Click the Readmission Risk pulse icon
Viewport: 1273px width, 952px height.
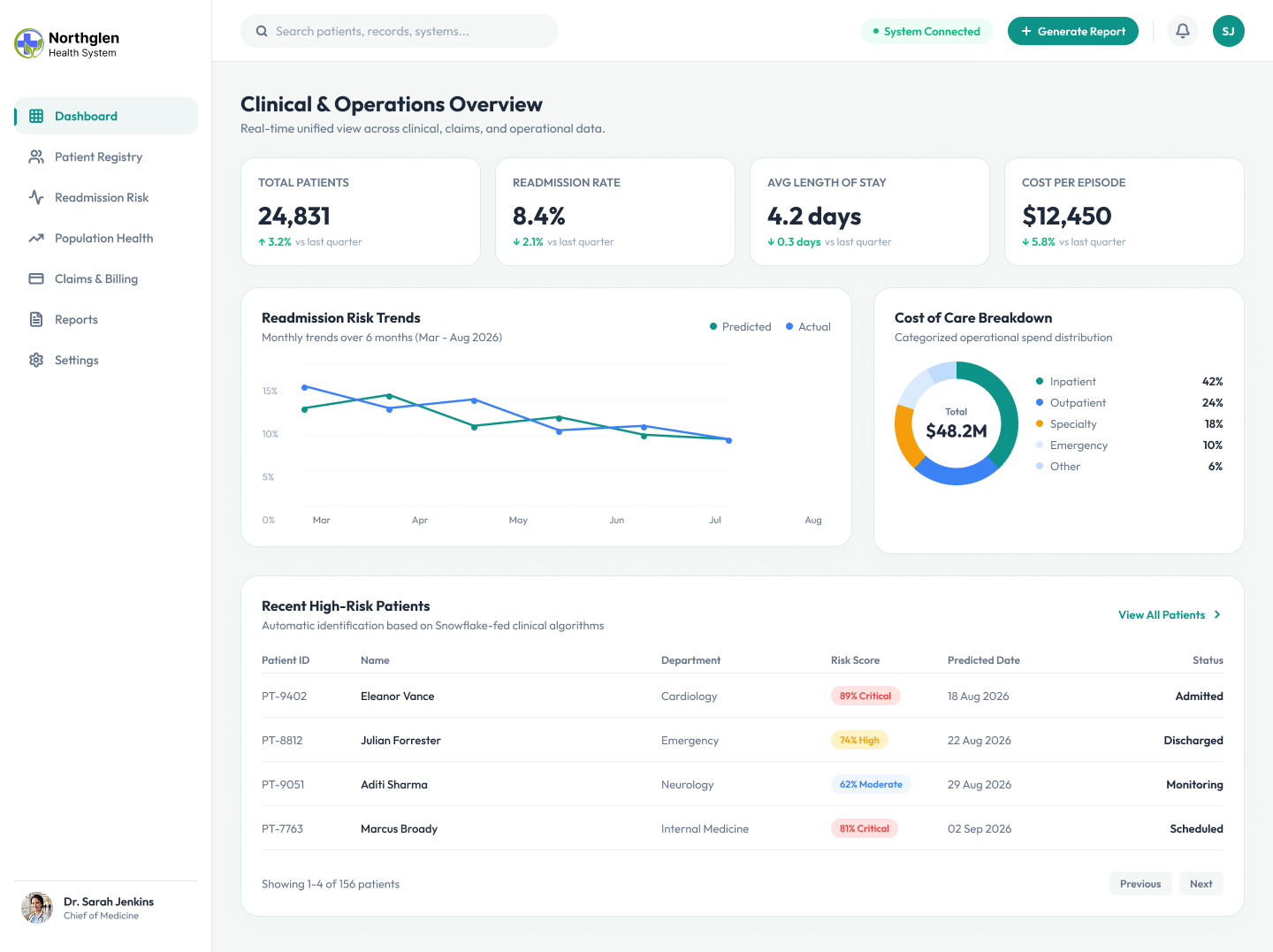pos(36,197)
